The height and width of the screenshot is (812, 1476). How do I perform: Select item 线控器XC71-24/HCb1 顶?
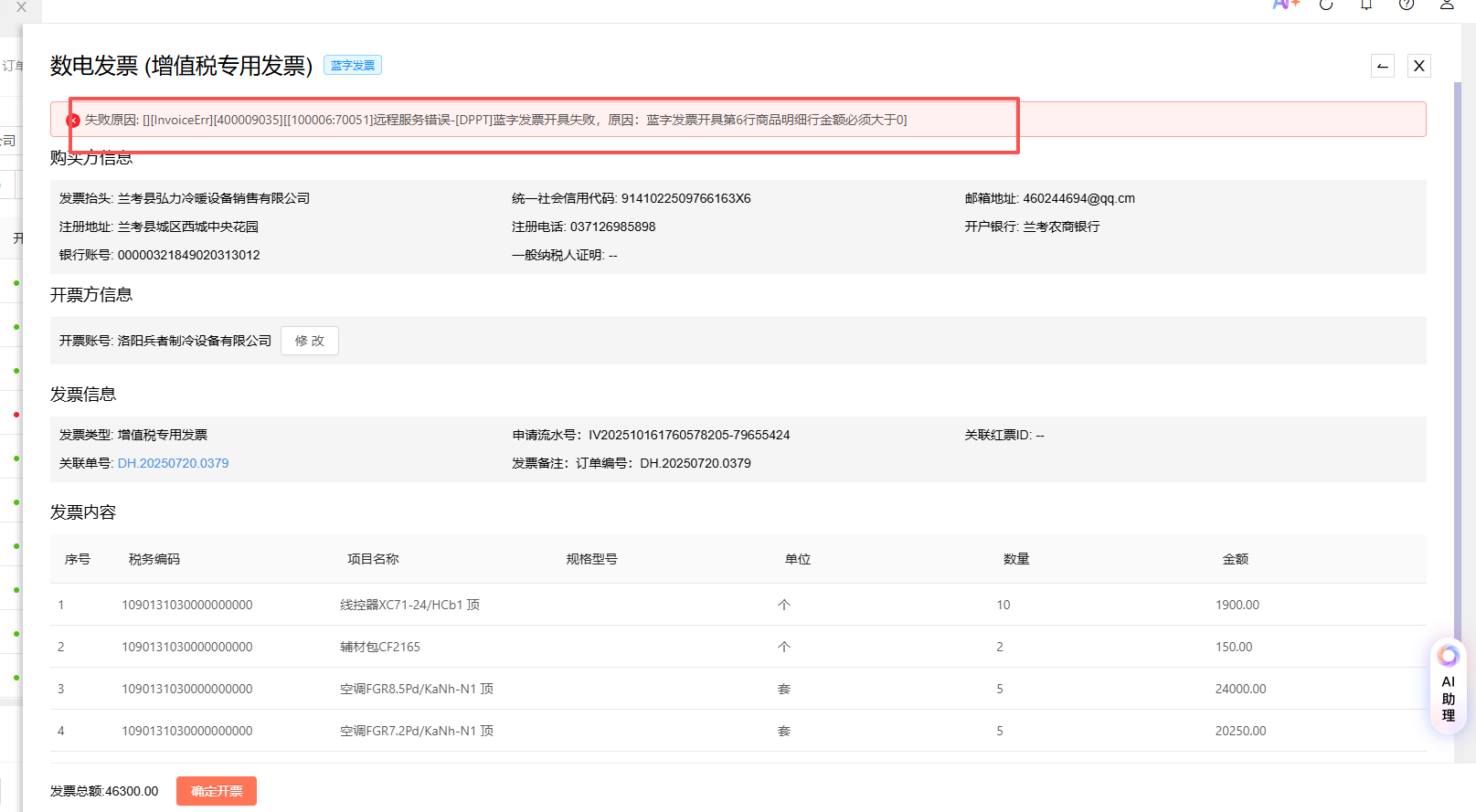[410, 605]
